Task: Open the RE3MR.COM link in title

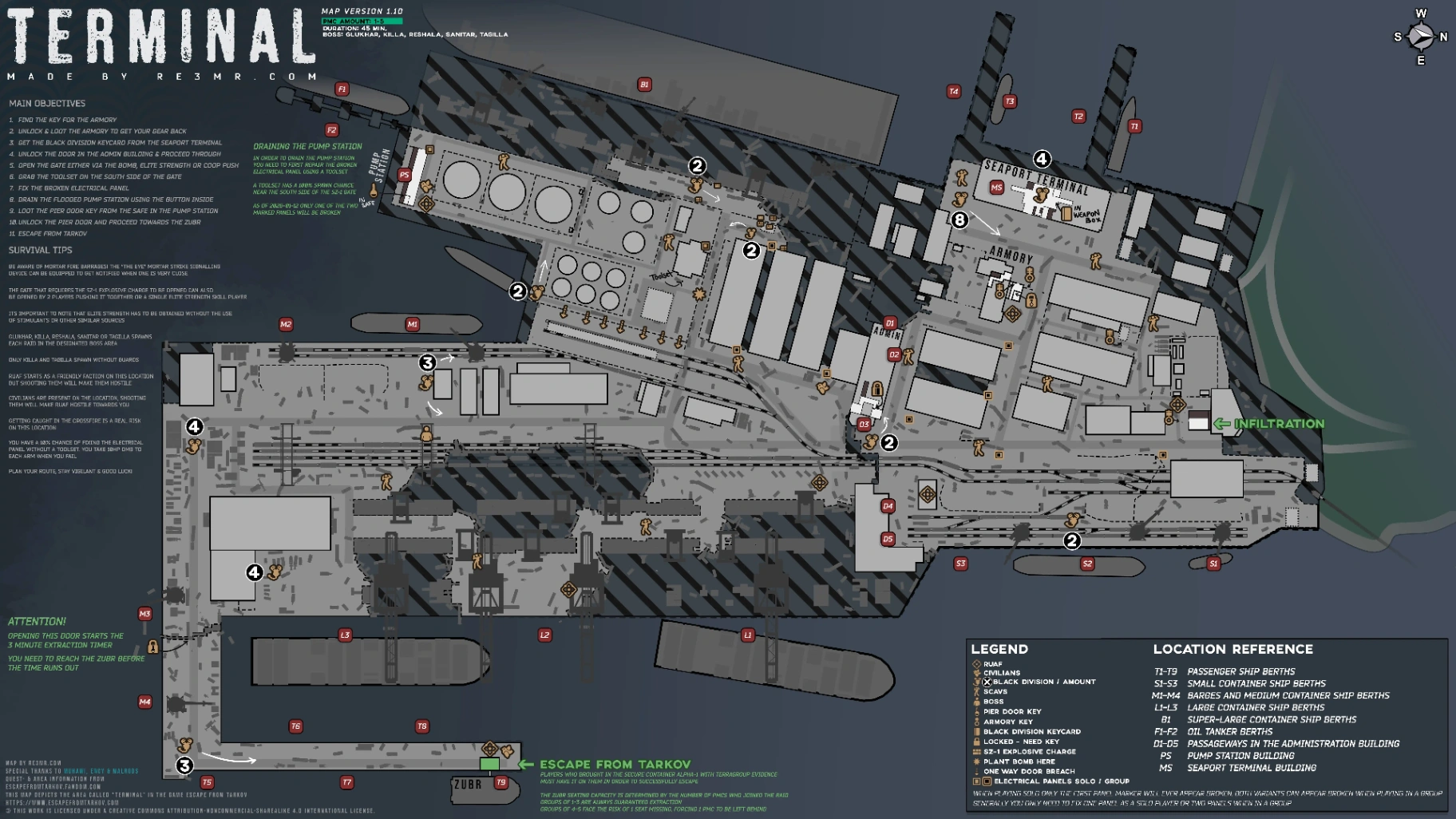Action: tap(237, 77)
